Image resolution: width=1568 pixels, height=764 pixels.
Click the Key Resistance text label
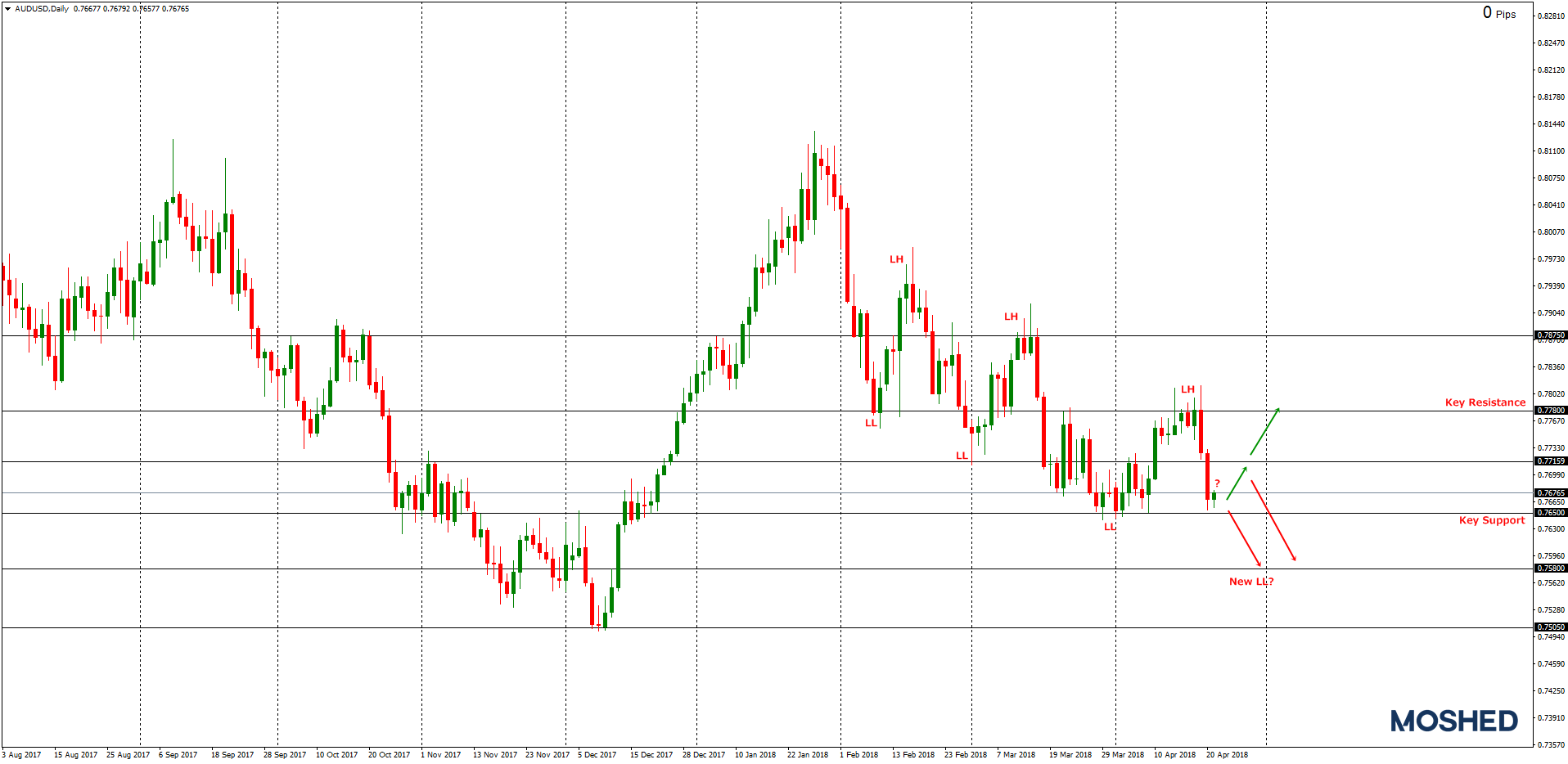(x=1485, y=402)
